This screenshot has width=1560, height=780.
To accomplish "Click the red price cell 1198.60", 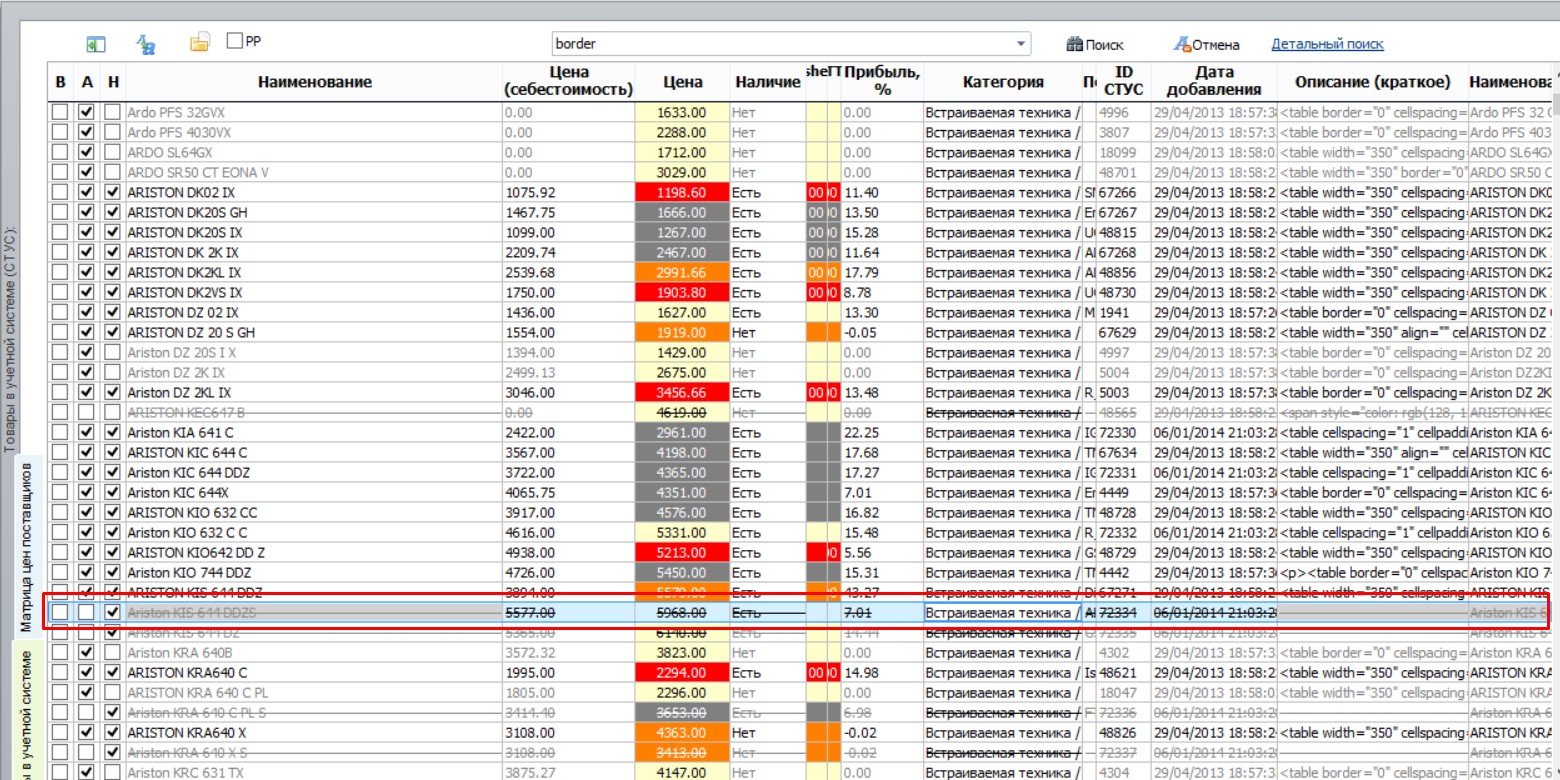I will pyautogui.click(x=682, y=193).
